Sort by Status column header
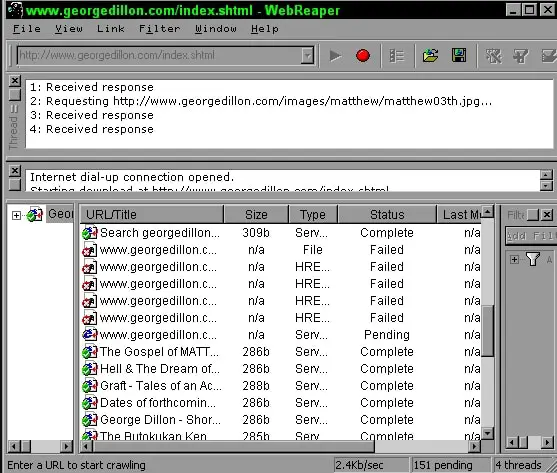The height and width of the screenshot is (473, 557). point(387,214)
